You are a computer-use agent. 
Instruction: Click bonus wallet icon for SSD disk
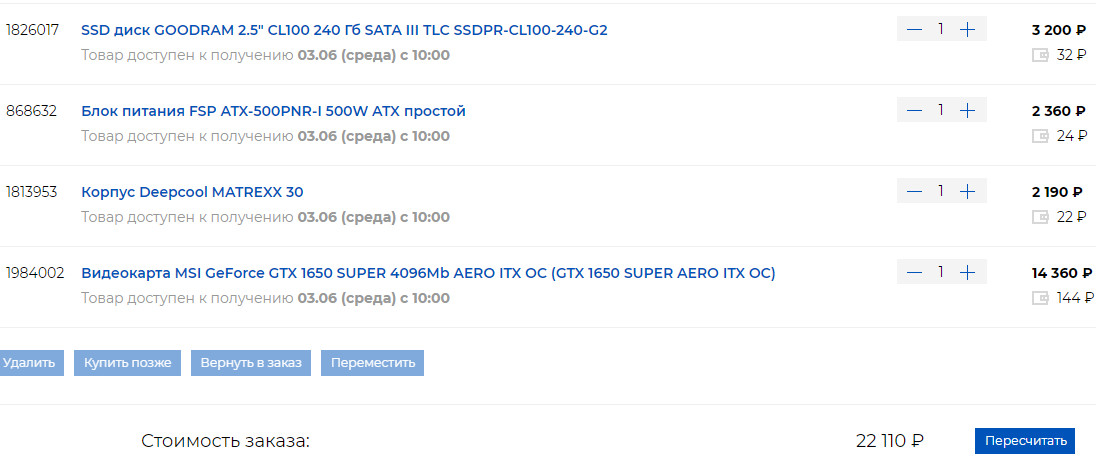point(1040,55)
